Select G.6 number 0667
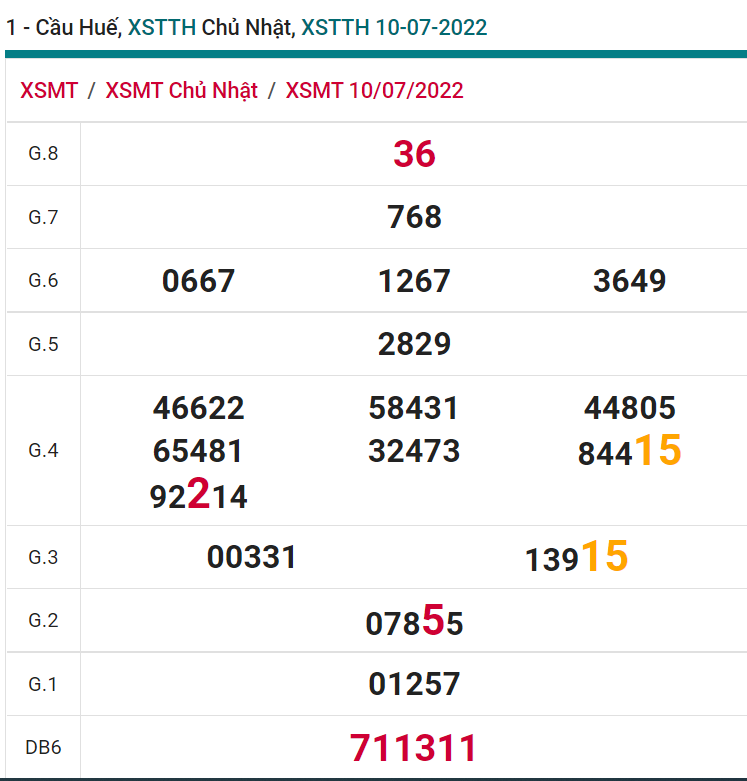Image resolution: width=747 pixels, height=781 pixels. [198, 281]
